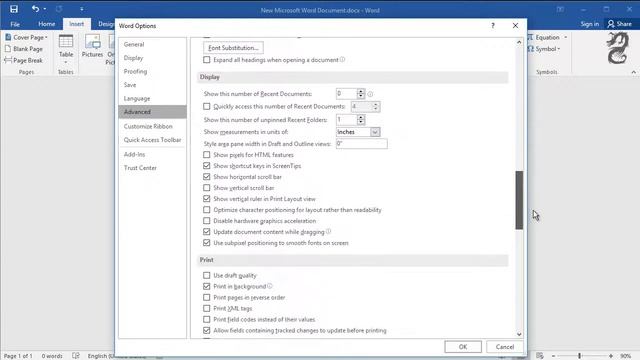The image size is (640, 360).
Task: Click the info icon by Print in background
Action: (269, 286)
